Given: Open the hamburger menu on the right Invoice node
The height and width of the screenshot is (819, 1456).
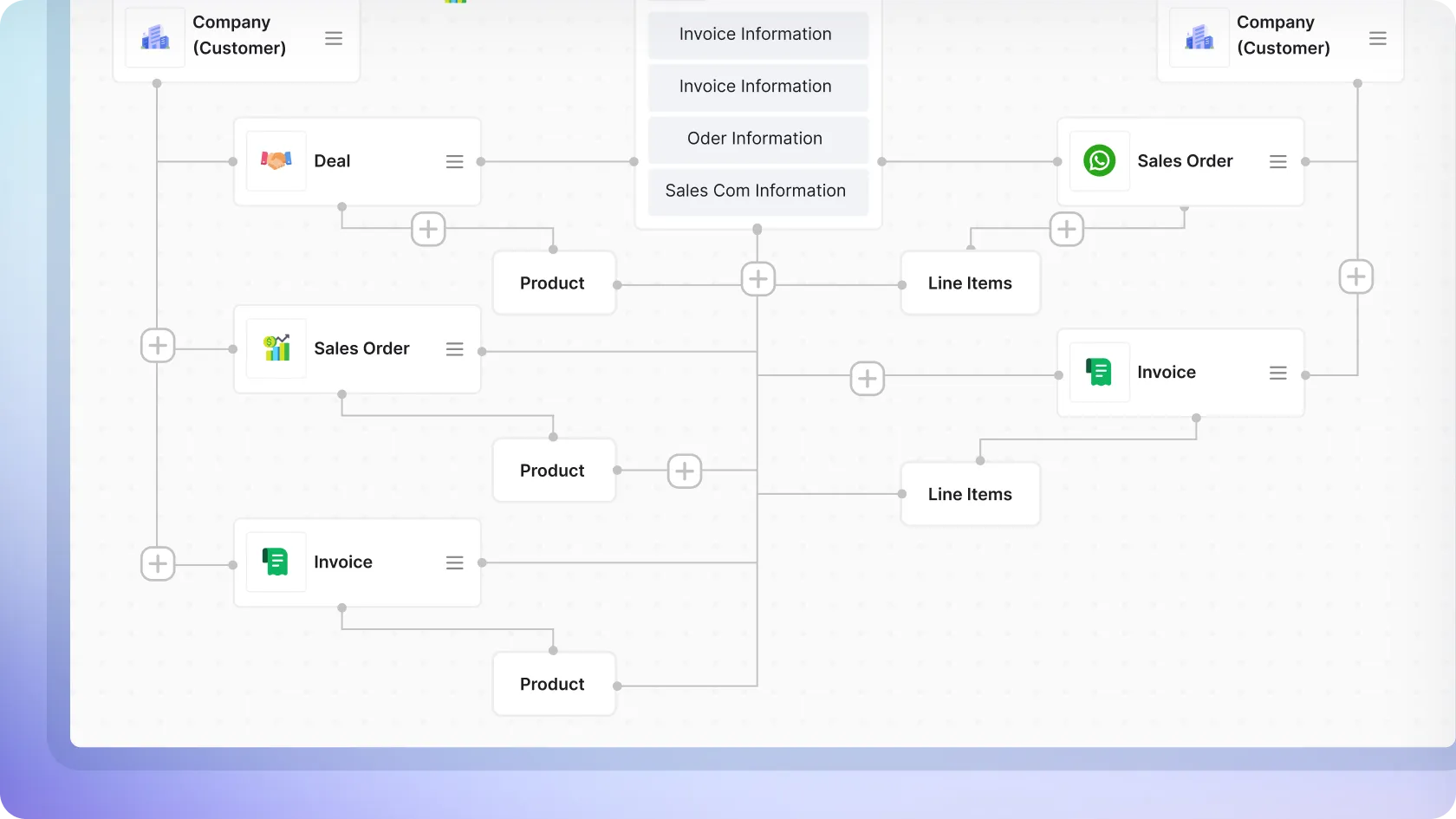Looking at the screenshot, I should pyautogui.click(x=1277, y=374).
